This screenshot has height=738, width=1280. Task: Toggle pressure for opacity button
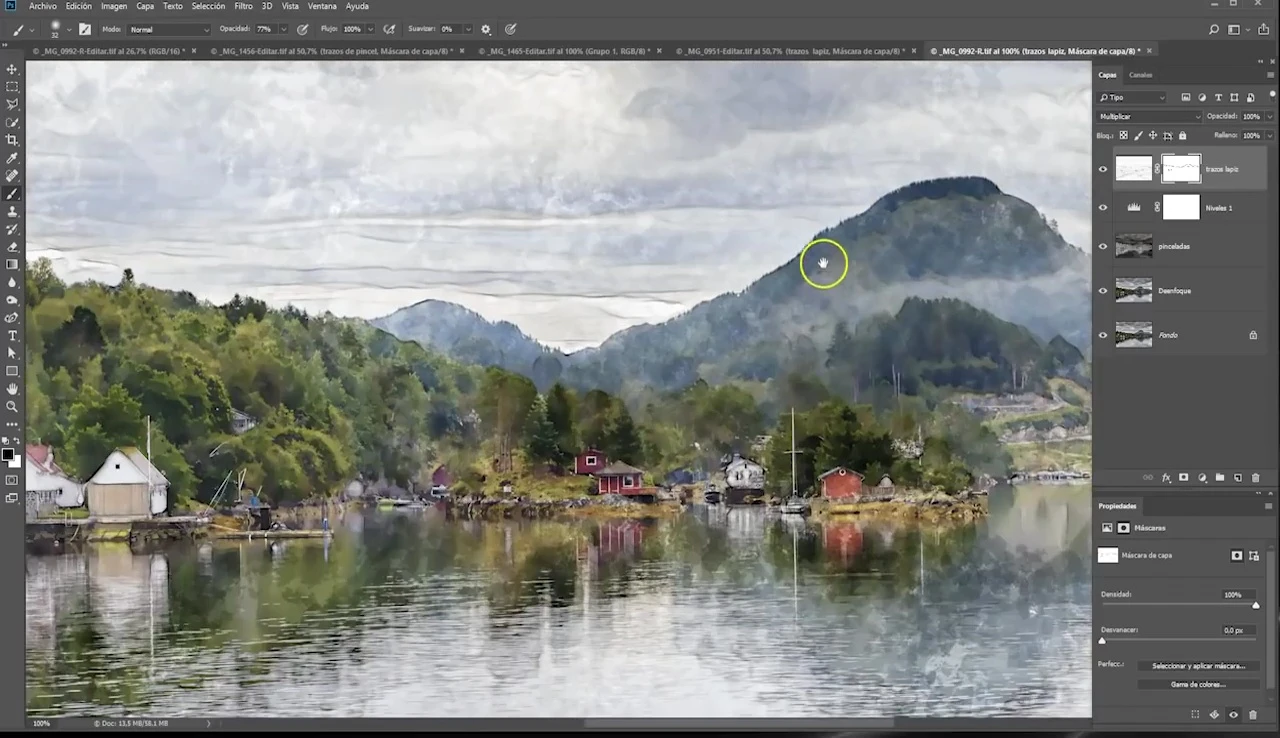(301, 29)
